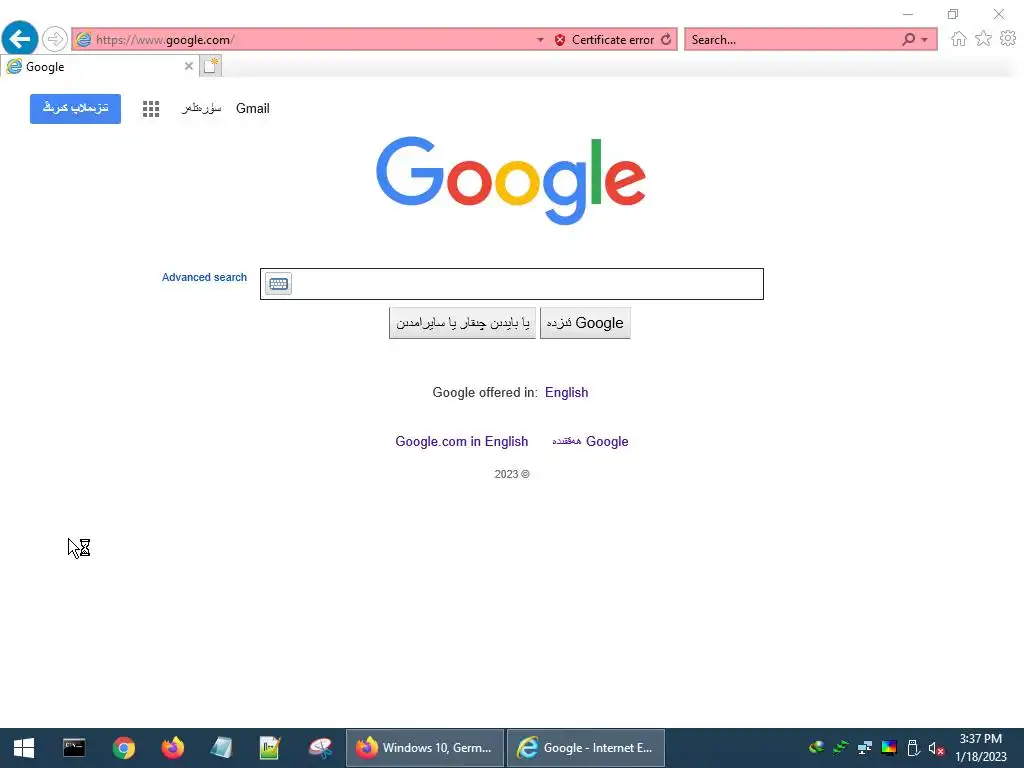
Task: Open Gmail link
Action: [x=253, y=108]
